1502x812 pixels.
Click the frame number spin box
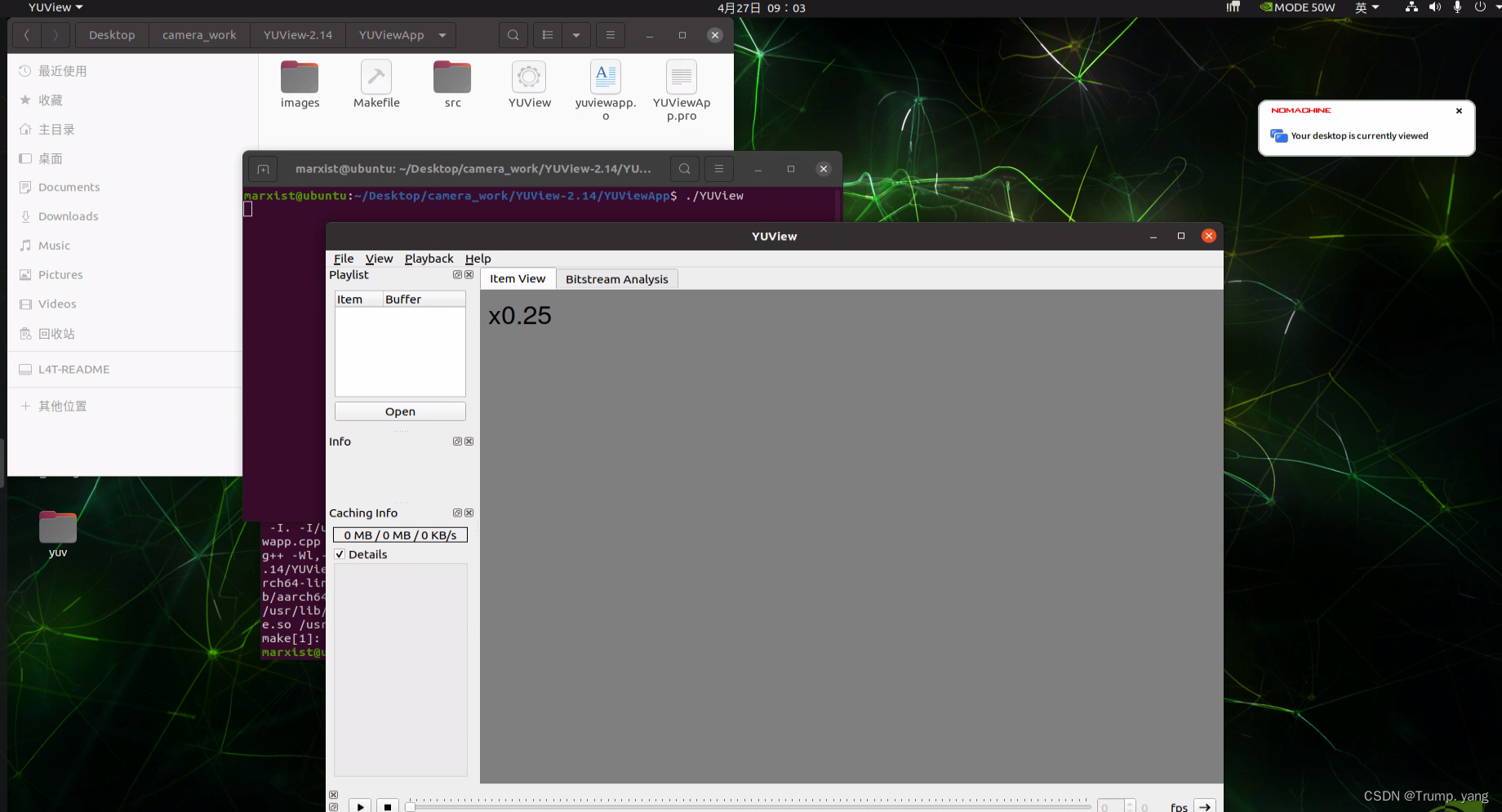pos(1116,806)
